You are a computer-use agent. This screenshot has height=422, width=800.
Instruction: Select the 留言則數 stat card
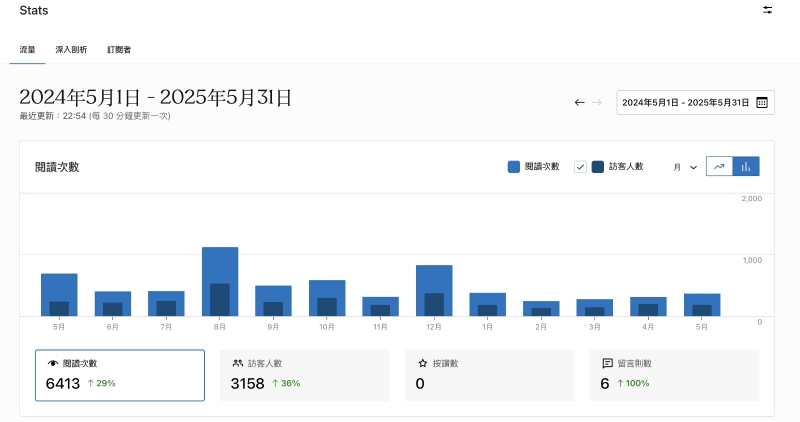coord(673,375)
